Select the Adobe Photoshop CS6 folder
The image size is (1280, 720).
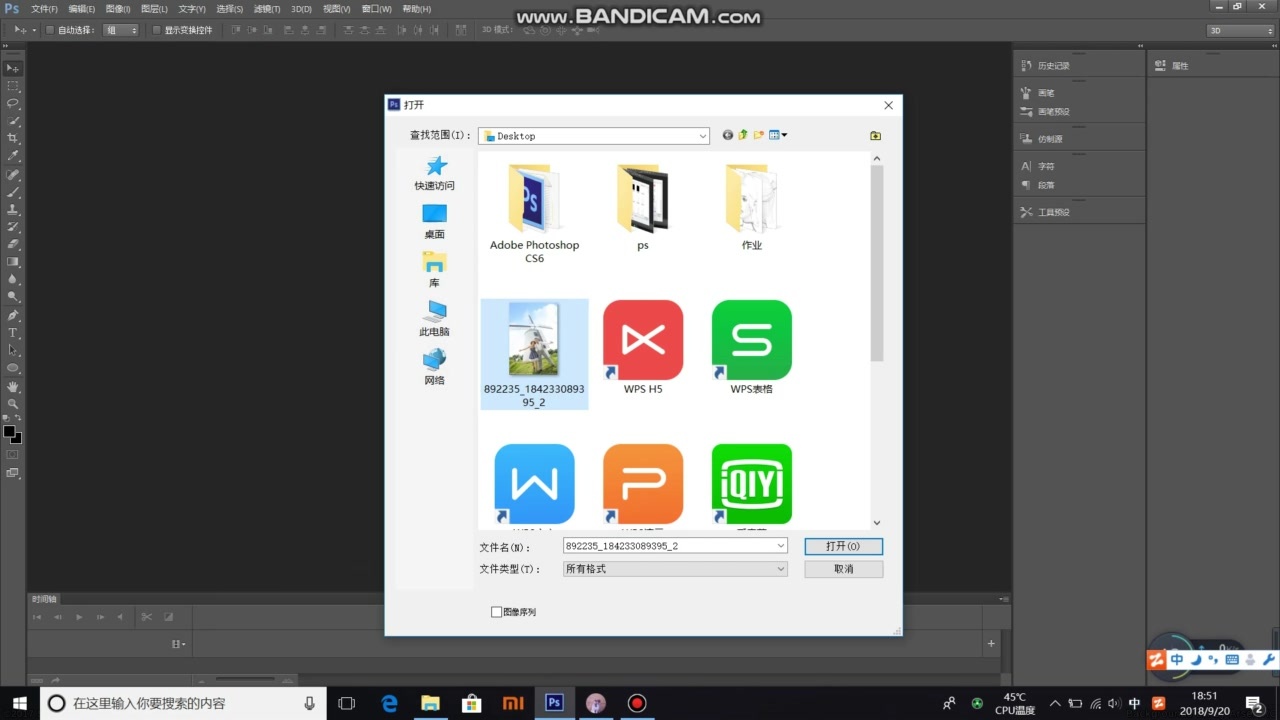534,214
